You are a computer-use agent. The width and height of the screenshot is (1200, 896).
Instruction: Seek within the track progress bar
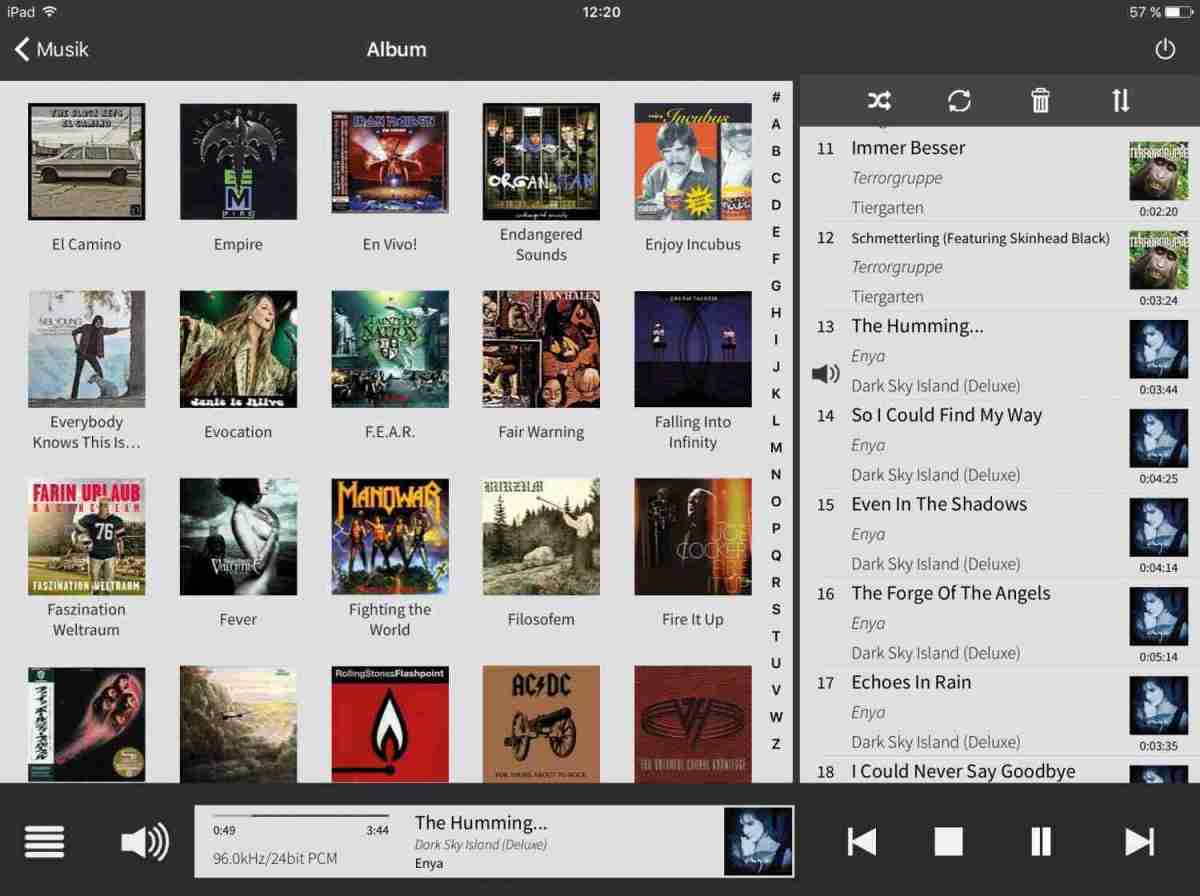tap(301, 816)
